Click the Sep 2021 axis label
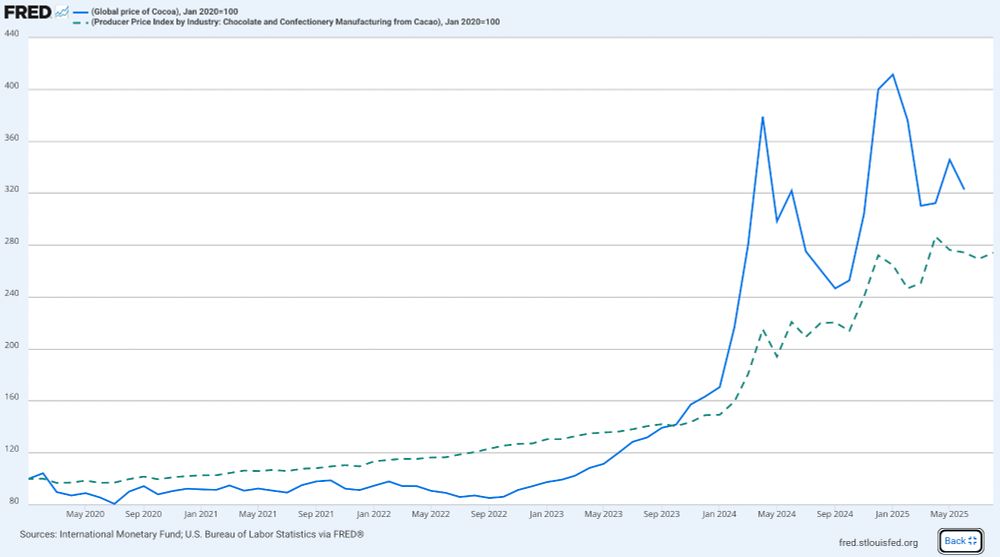Screen dimensions: 1000x557 coord(316,514)
